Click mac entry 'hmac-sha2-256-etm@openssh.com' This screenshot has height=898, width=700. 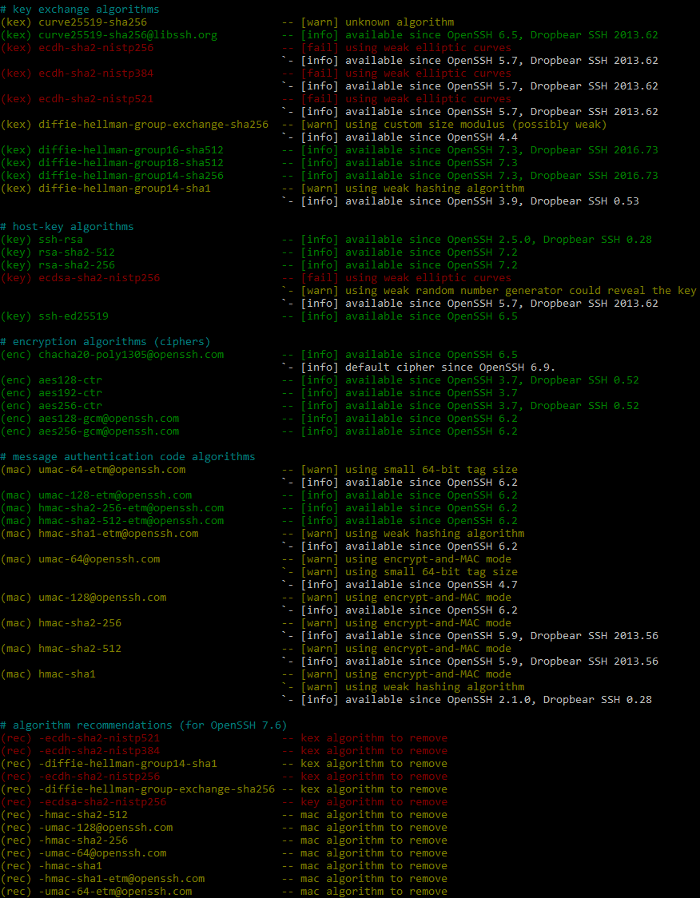pos(131,508)
